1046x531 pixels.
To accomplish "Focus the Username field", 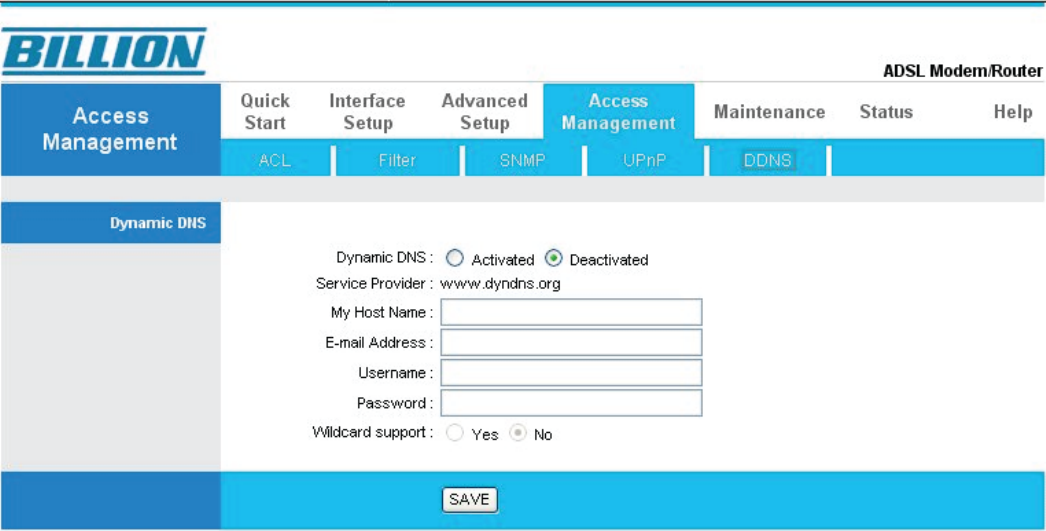I will coord(571,373).
